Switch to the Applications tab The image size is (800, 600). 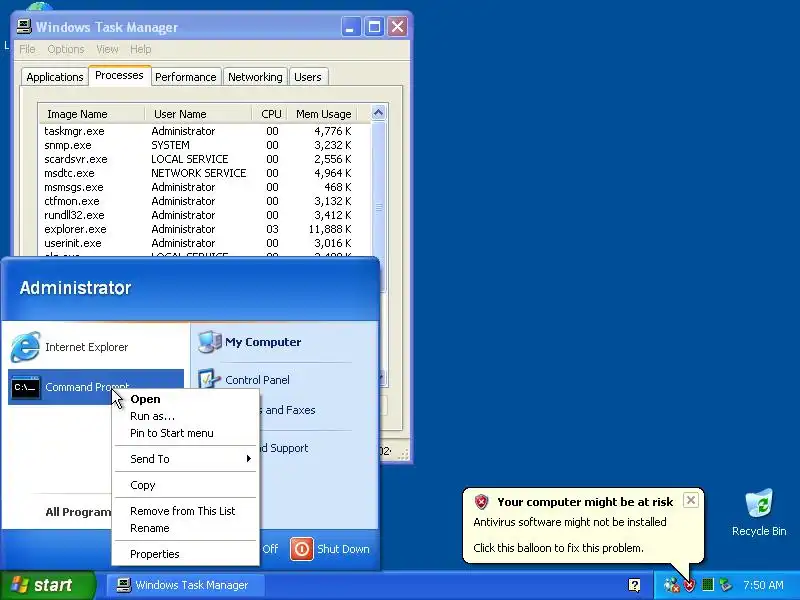point(55,77)
